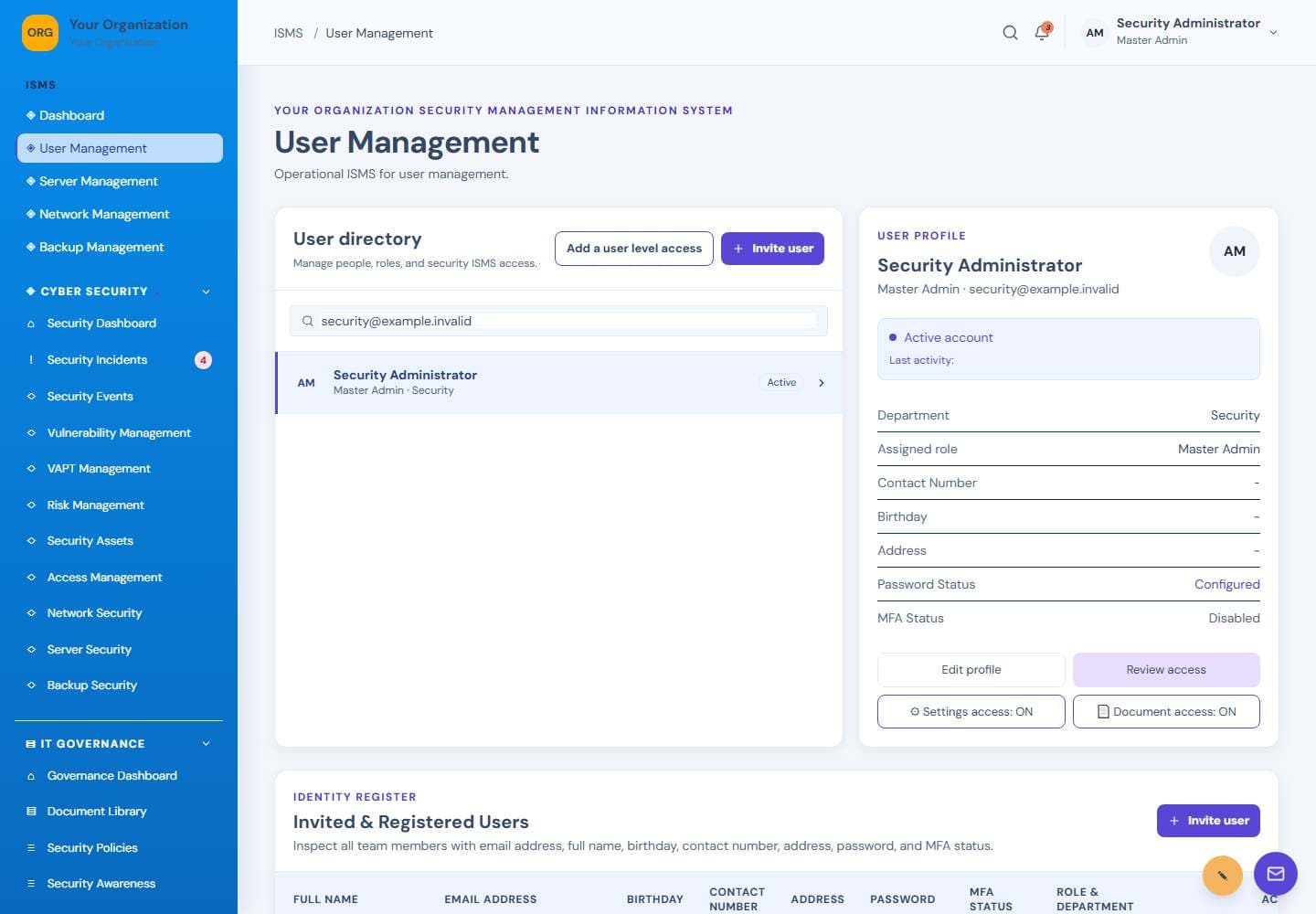
Task: Click the Review access button
Action: [x=1166, y=670]
